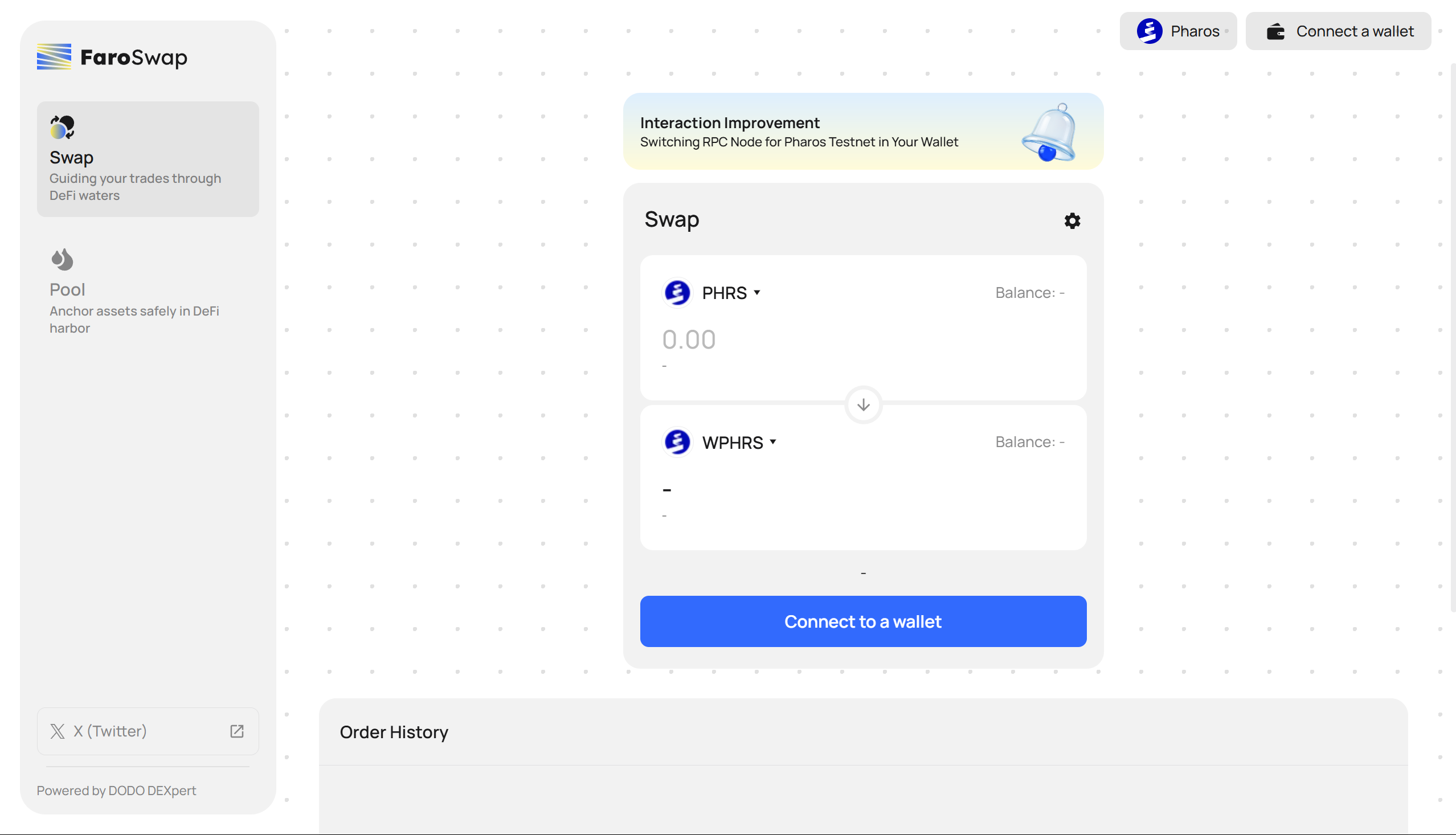Screen dimensions: 1456x835
Task: Click the PHRS token logo
Action: 677,293
